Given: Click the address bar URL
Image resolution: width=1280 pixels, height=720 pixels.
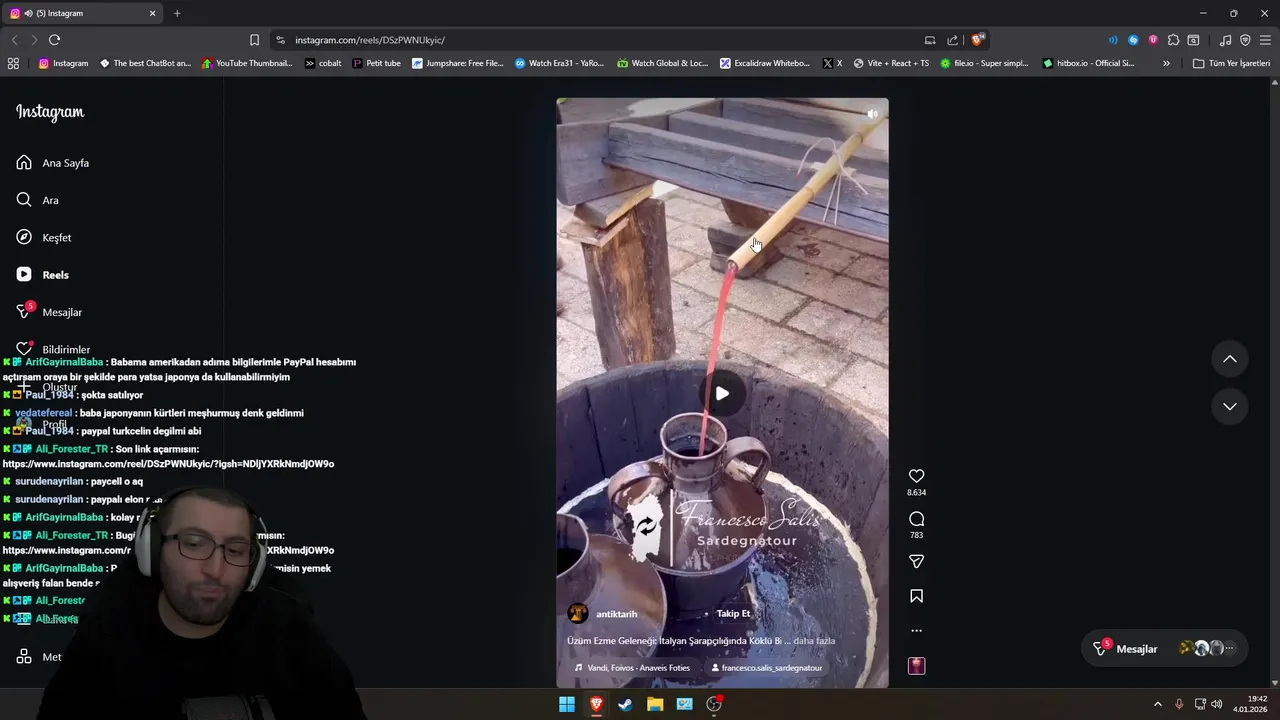Looking at the screenshot, I should (370, 40).
